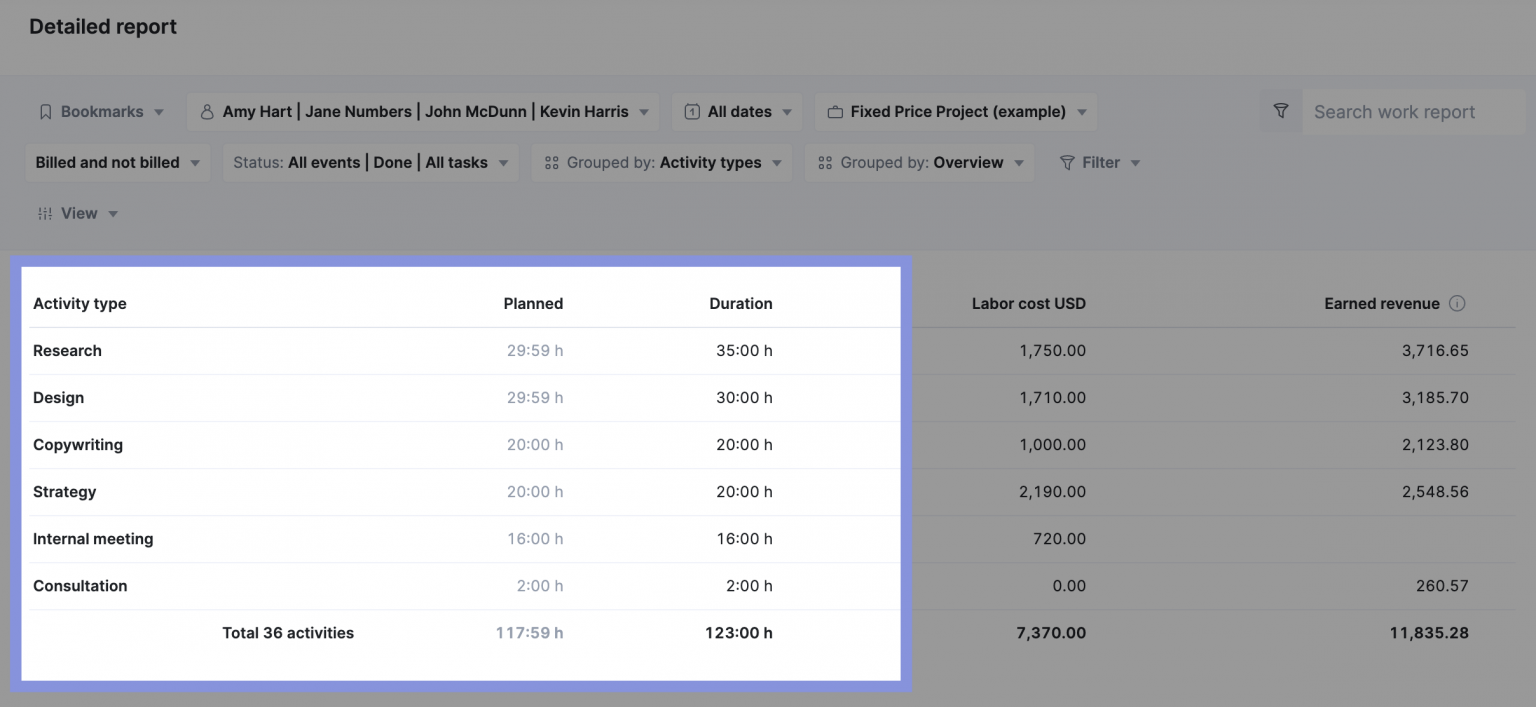The width and height of the screenshot is (1536, 707).
Task: Select the funnel icon on the Filter control
Action: (x=1068, y=162)
